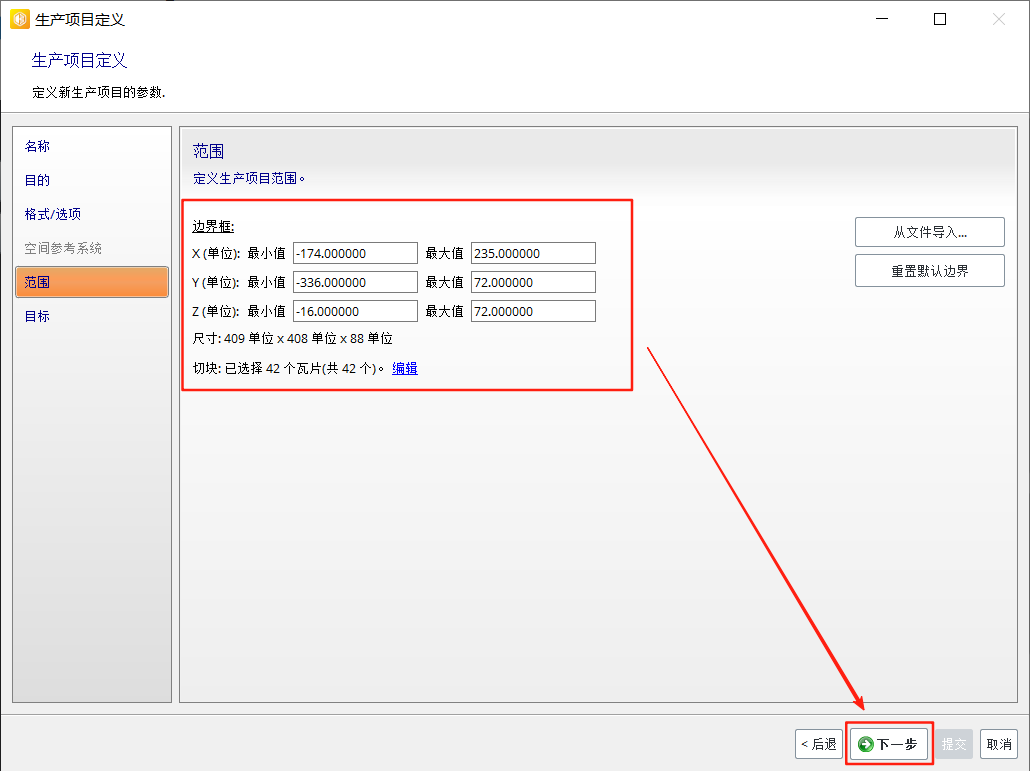Viewport: 1030px width, 771px height.
Task: Click the app icon in the title bar
Action: [19, 19]
